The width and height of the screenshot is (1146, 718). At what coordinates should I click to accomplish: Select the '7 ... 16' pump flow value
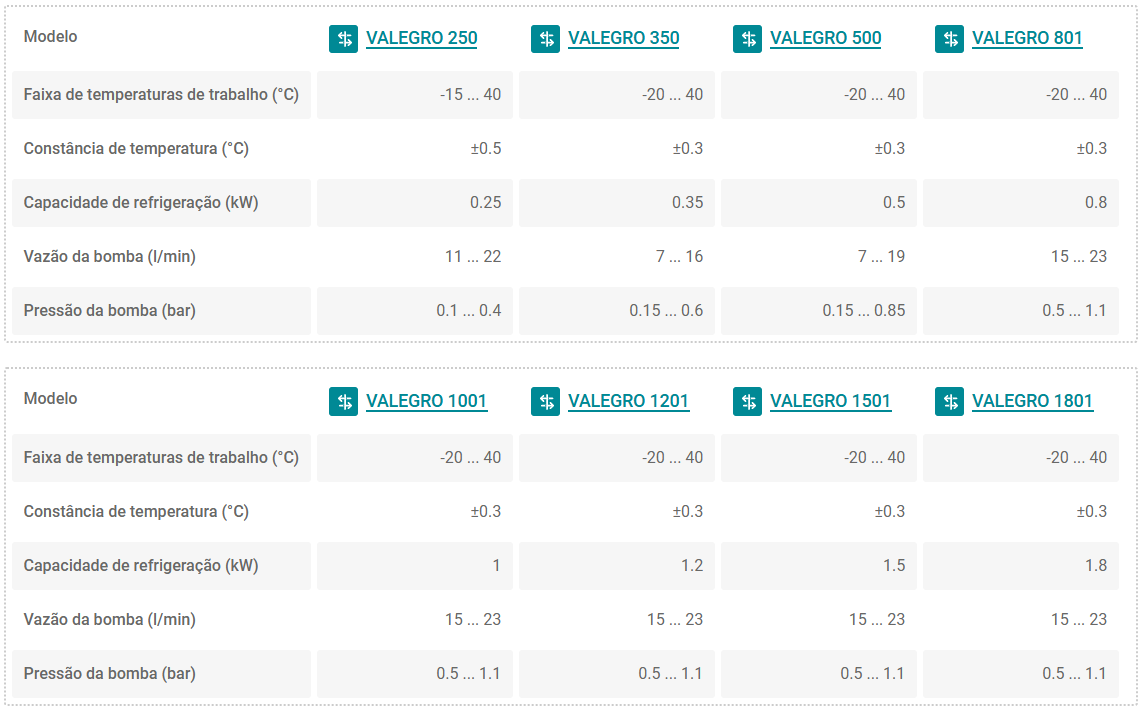(x=679, y=257)
